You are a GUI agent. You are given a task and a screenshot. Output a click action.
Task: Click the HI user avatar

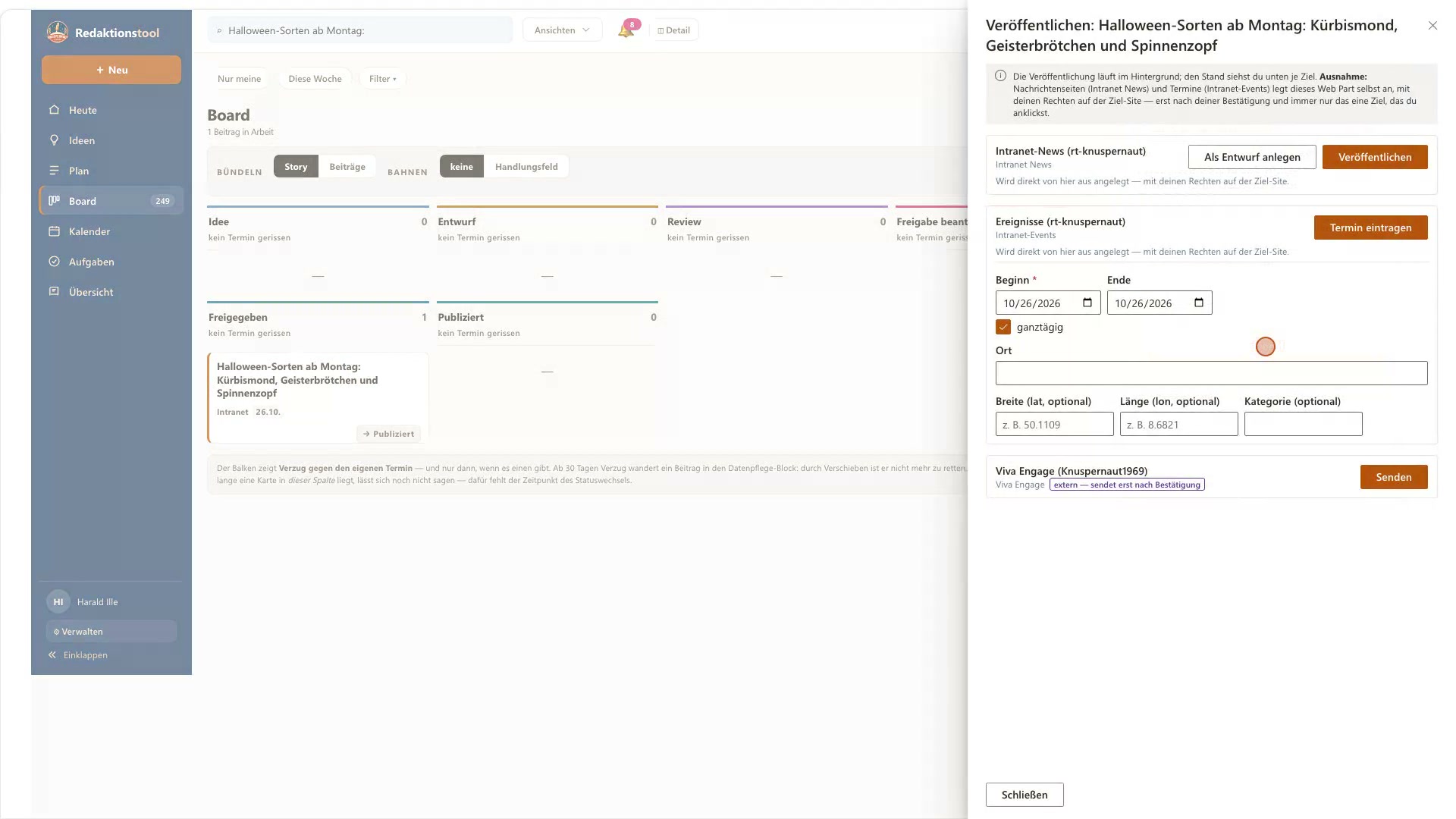tap(58, 602)
